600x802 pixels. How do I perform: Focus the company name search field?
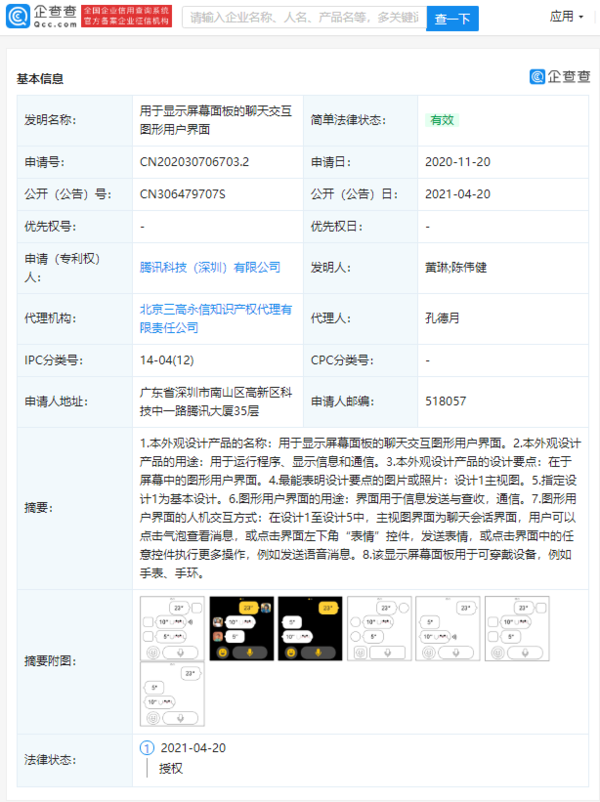[x=304, y=18]
